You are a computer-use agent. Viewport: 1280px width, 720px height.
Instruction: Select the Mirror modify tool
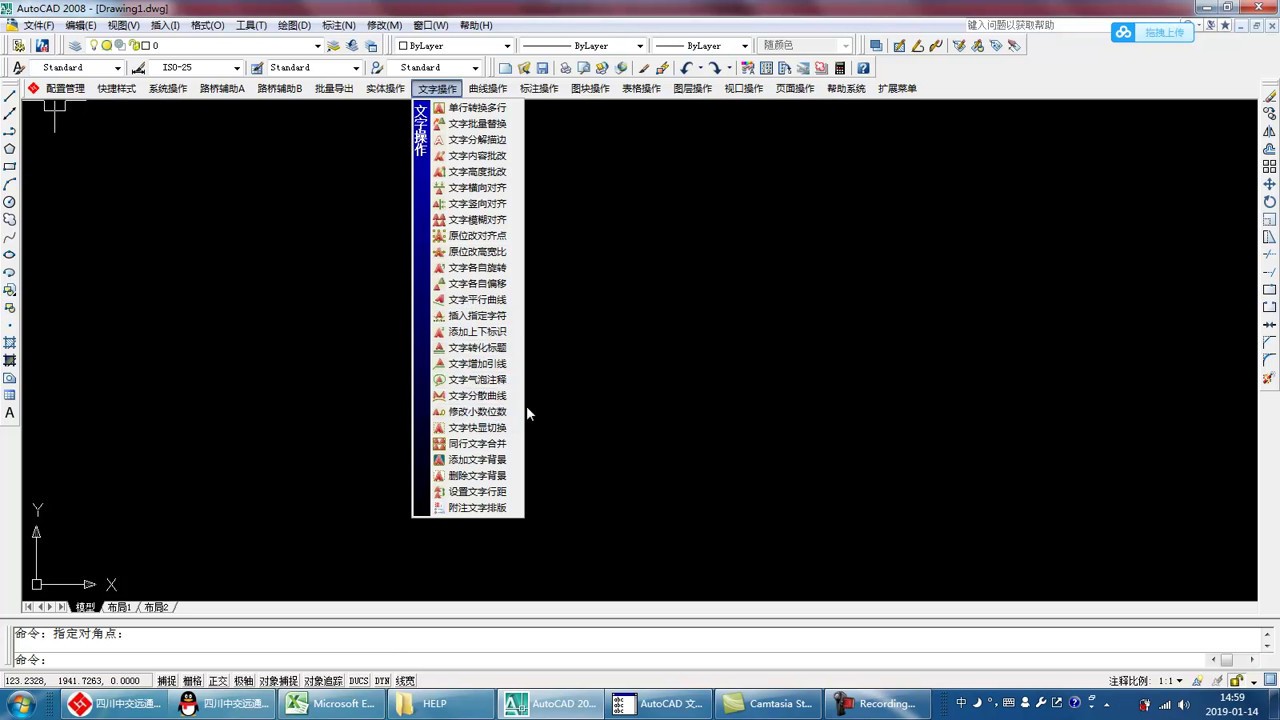click(x=1270, y=131)
